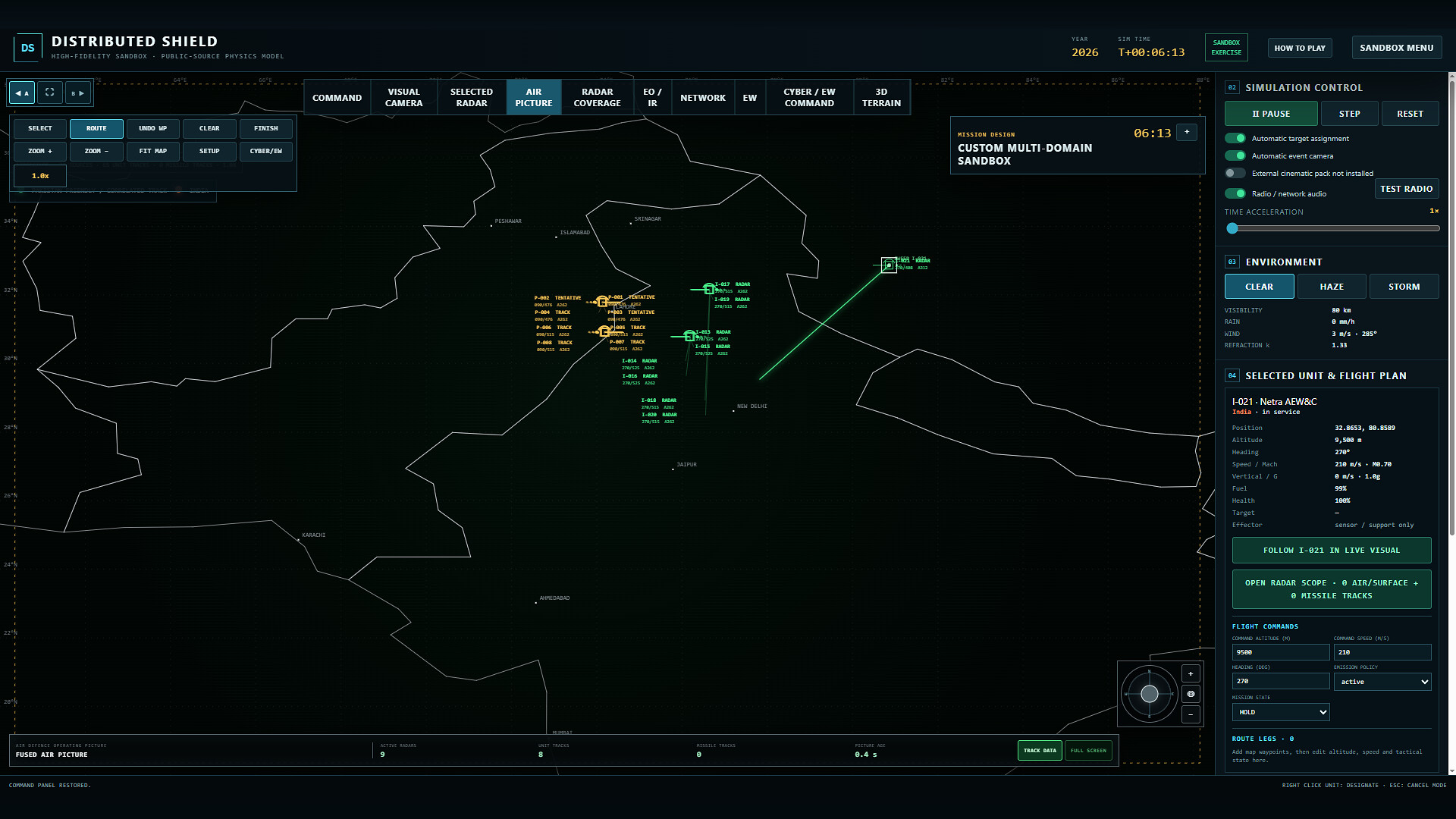The image size is (1456, 819).
Task: Toggle External cinematic pack switch
Action: (1235, 173)
